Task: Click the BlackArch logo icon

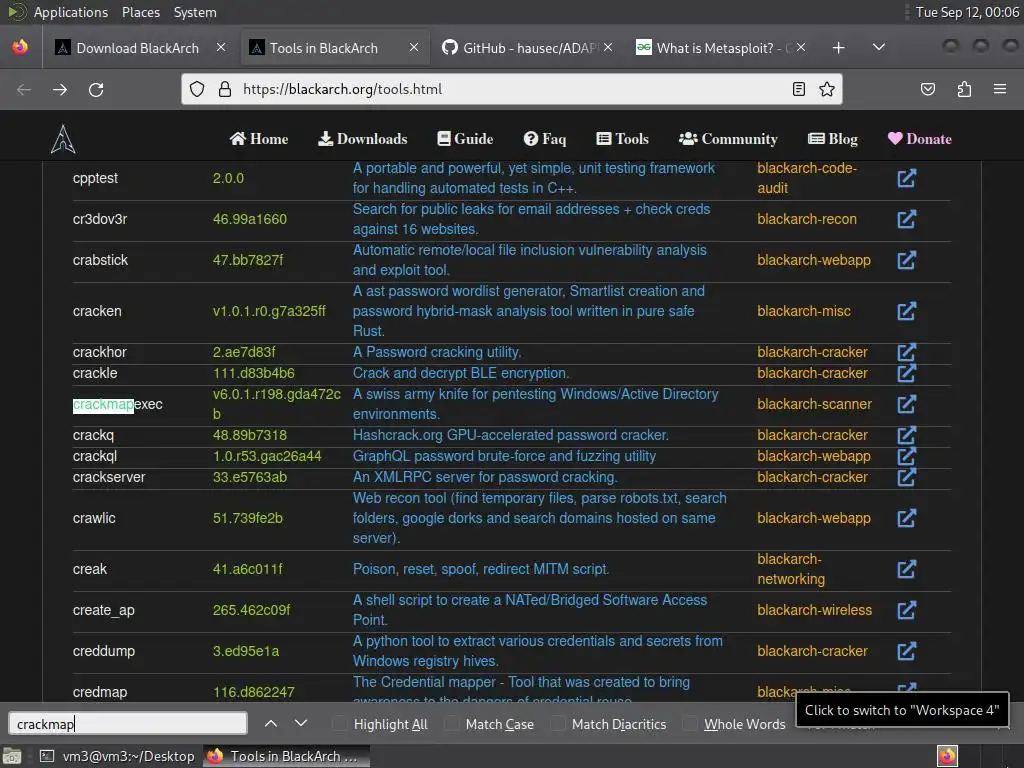Action: 63,138
